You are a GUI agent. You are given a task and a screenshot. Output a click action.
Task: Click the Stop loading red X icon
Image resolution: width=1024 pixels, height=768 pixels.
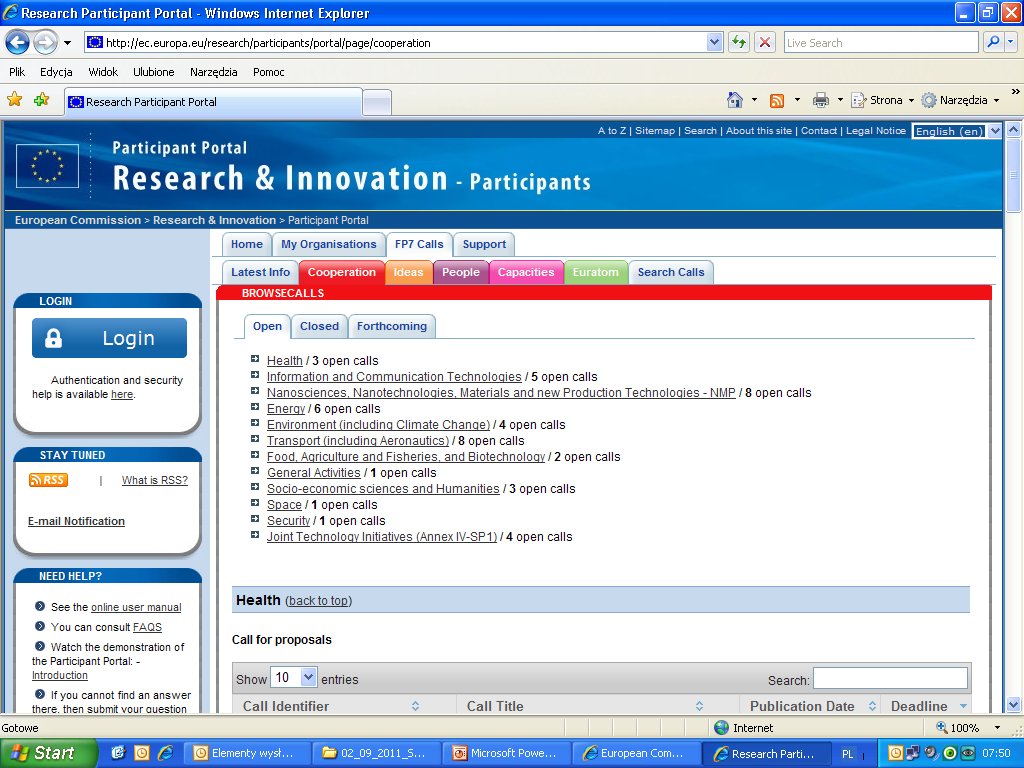765,42
